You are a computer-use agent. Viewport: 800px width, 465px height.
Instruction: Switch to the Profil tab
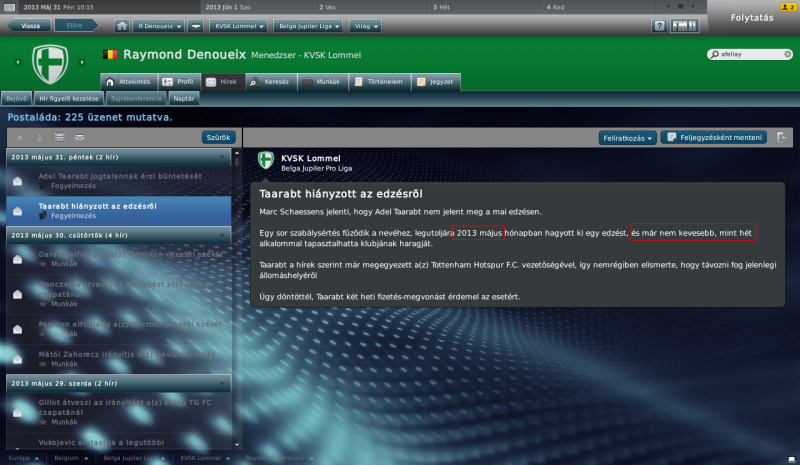click(179, 82)
